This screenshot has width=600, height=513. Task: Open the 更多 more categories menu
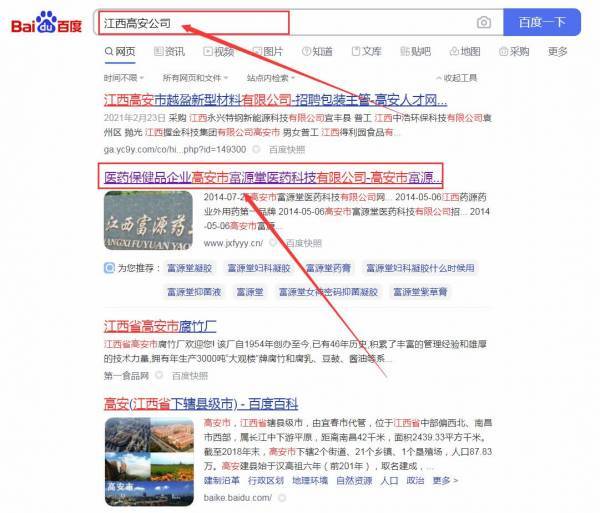point(558,52)
